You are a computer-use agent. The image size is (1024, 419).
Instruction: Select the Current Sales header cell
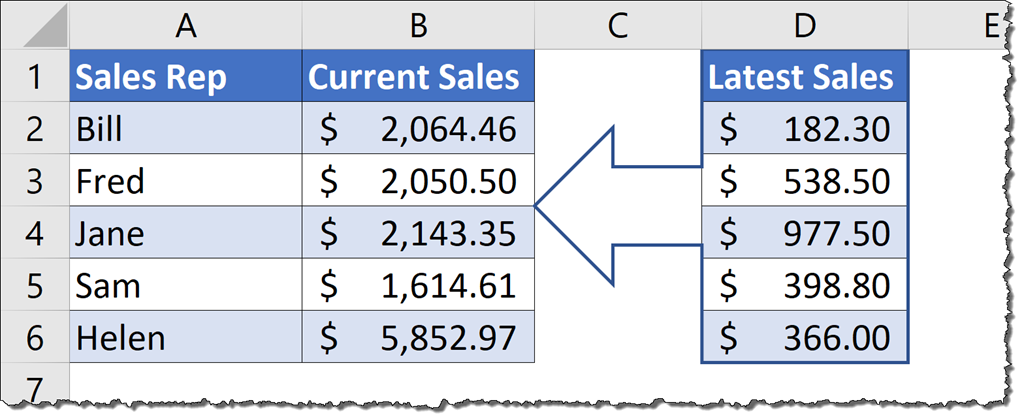coord(418,77)
